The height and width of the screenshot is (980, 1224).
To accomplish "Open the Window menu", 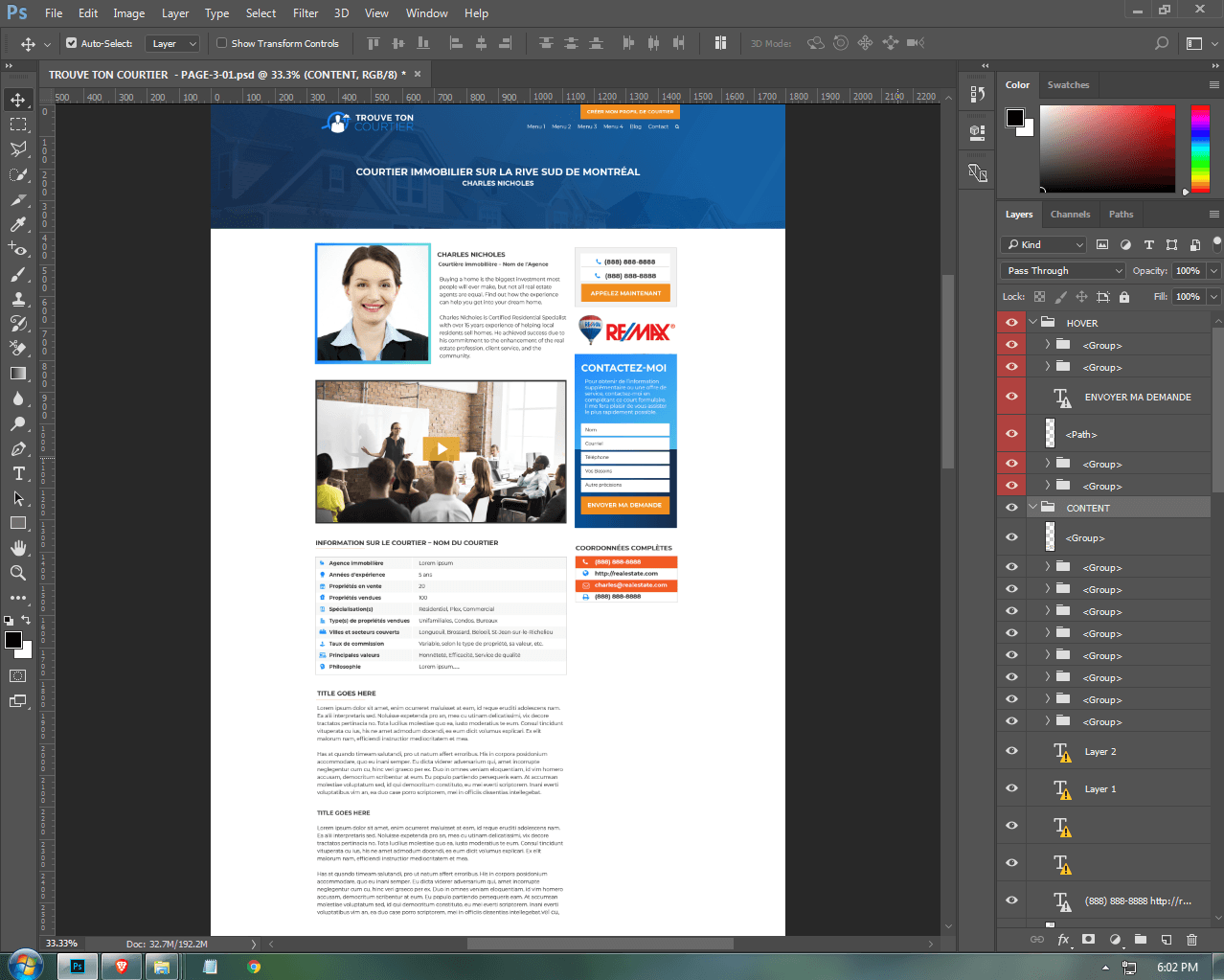I will (x=426, y=13).
